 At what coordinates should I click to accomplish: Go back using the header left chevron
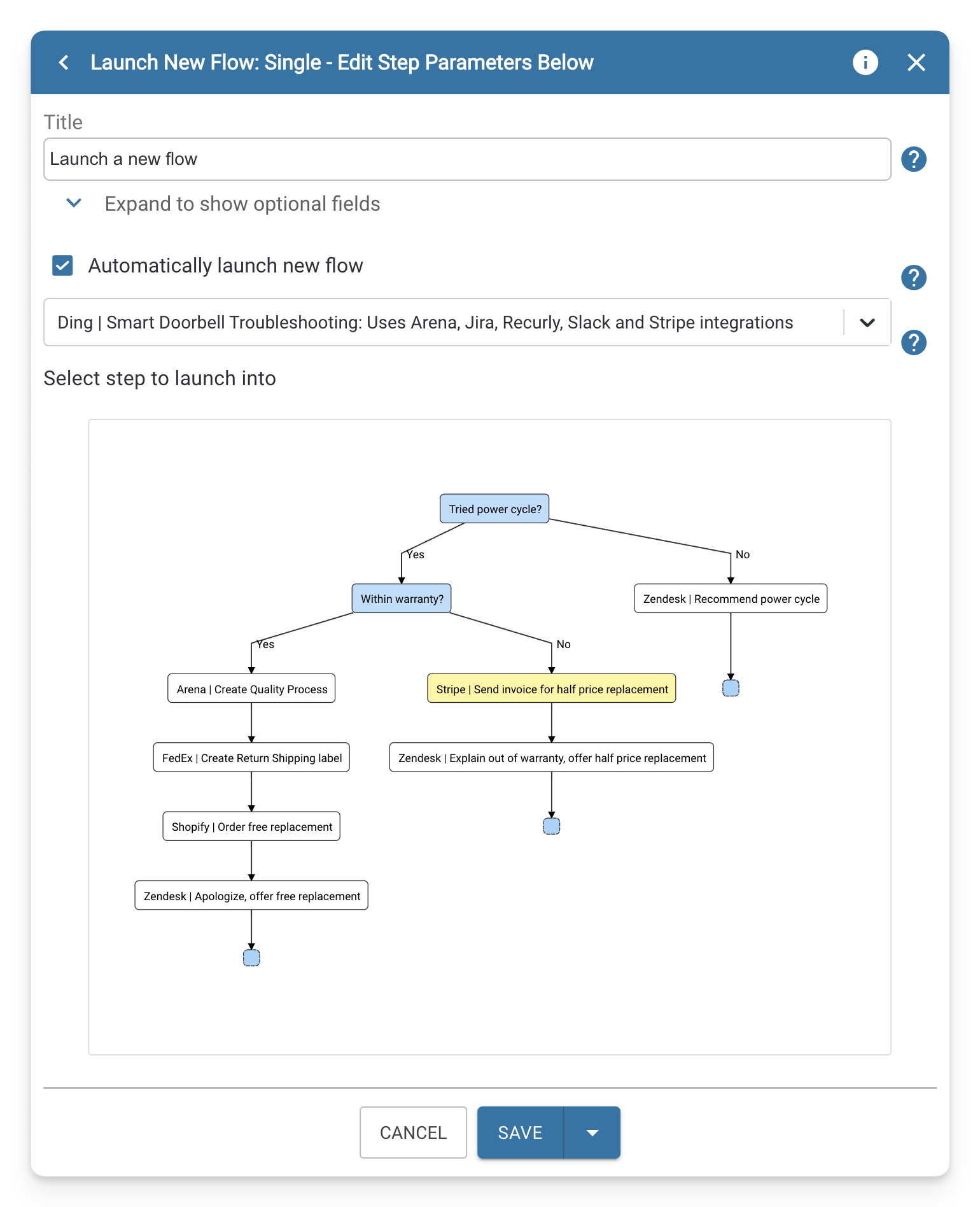point(64,62)
